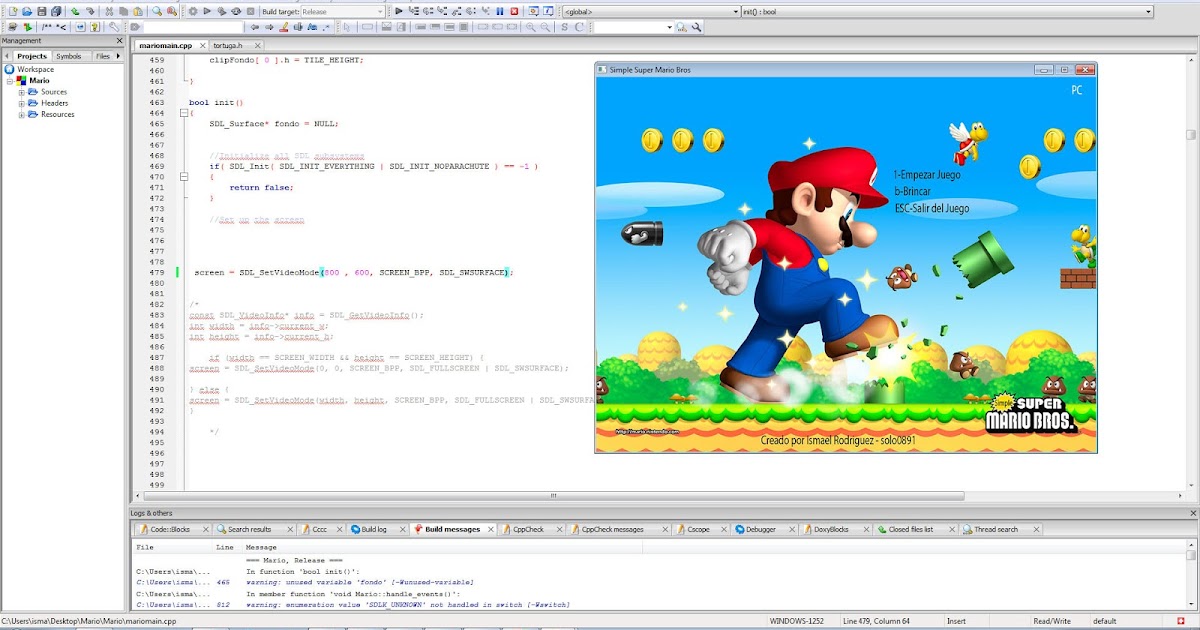Build the Mario project with the gear icon

[193, 10]
